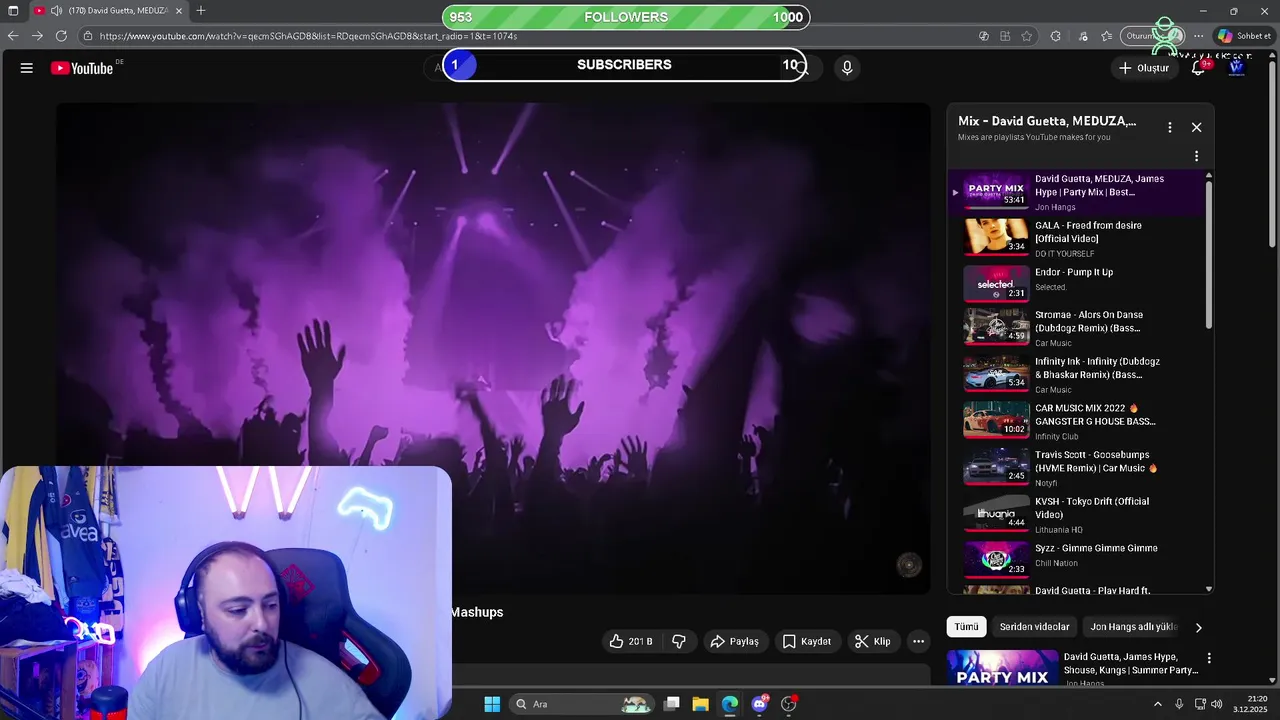The height and width of the screenshot is (720, 1280).
Task: Open Copilot Sohbet et button
Action: (x=1243, y=36)
